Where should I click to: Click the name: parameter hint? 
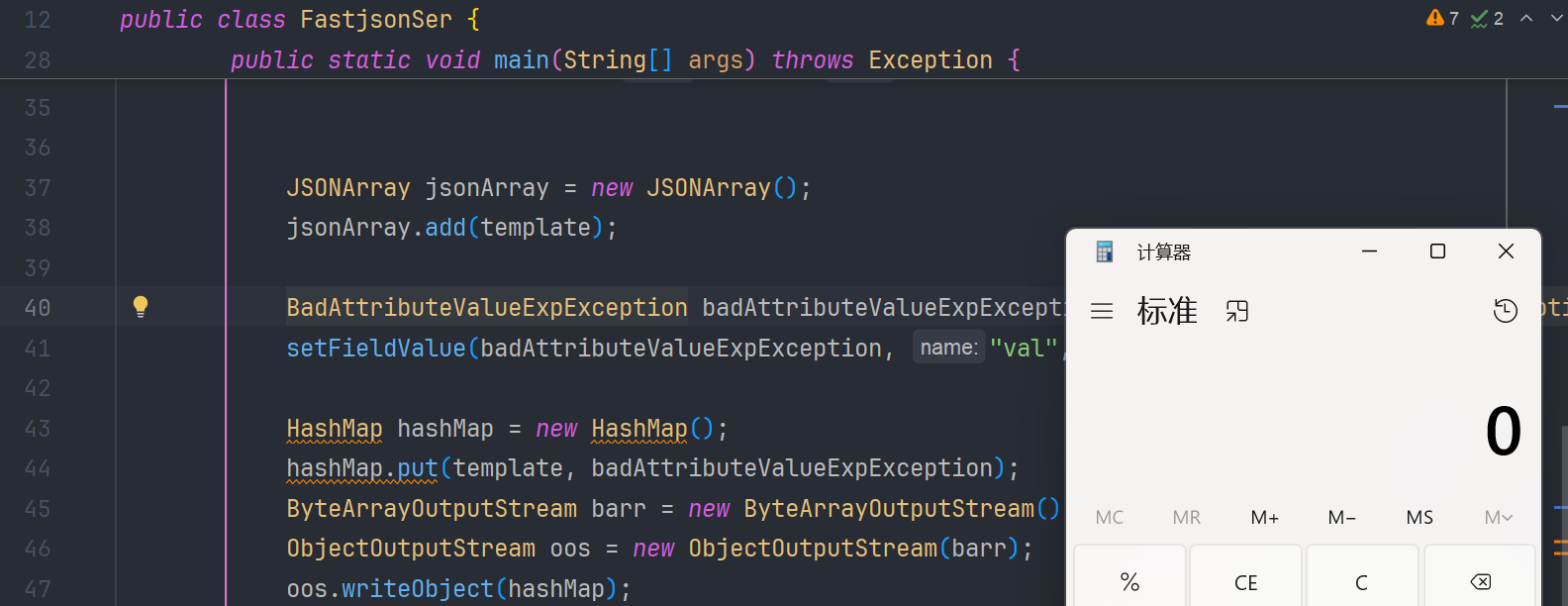pos(948,348)
